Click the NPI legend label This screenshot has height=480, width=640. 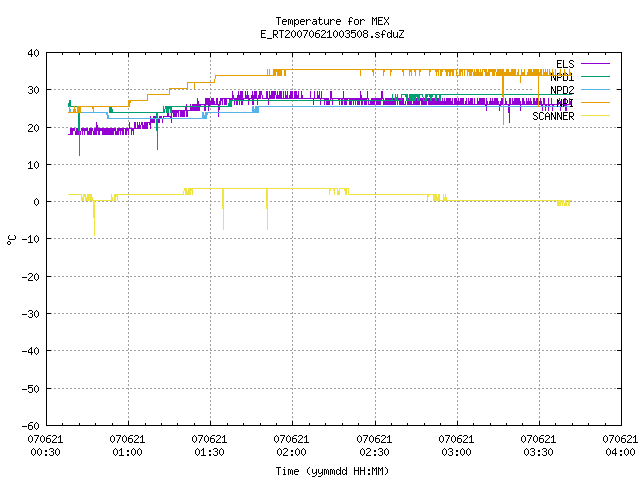pos(565,103)
